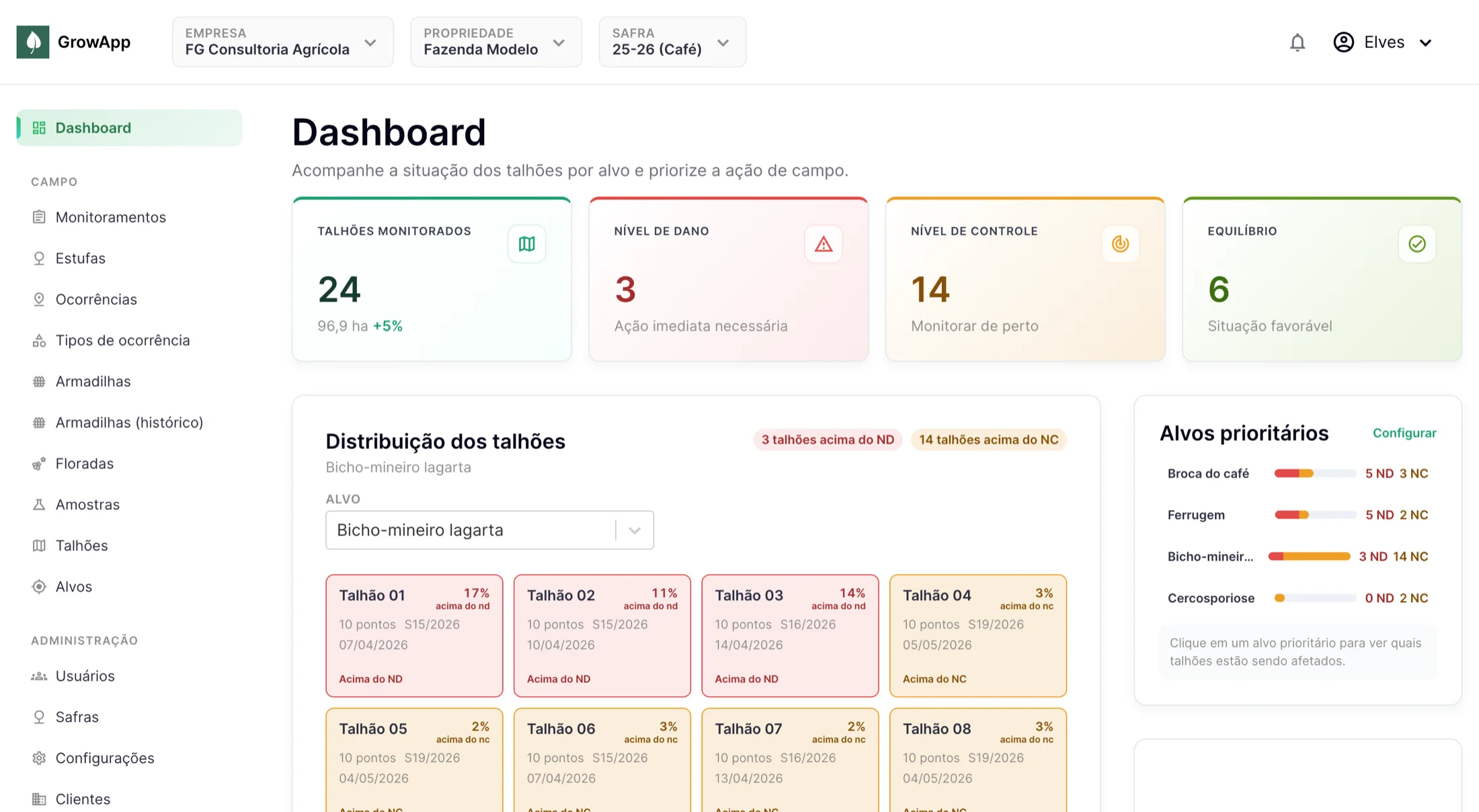The height and width of the screenshot is (812, 1479).
Task: Click the Ferrugem progress bar
Action: tap(1315, 515)
